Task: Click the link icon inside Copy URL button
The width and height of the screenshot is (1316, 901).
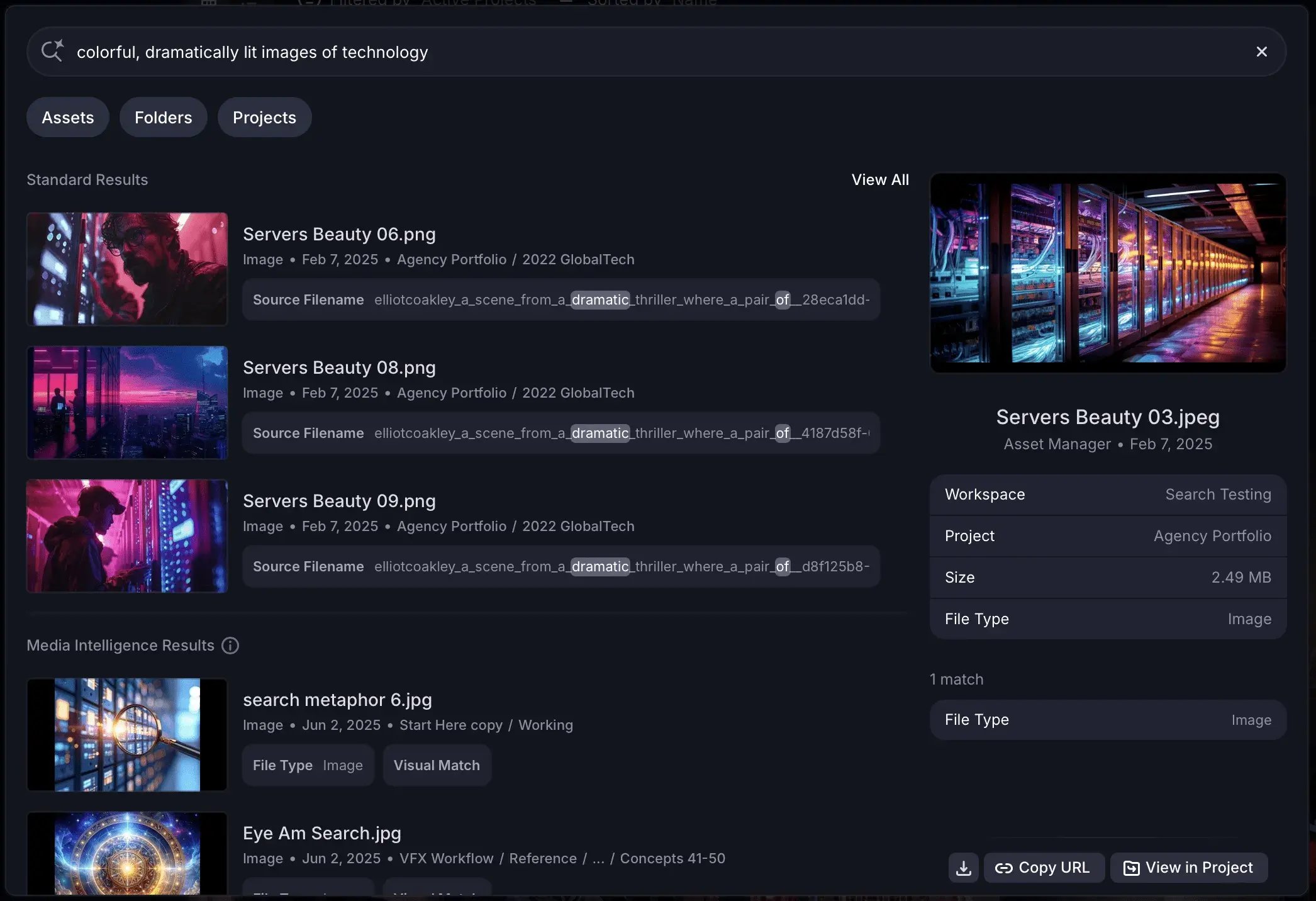Action: (x=1005, y=868)
